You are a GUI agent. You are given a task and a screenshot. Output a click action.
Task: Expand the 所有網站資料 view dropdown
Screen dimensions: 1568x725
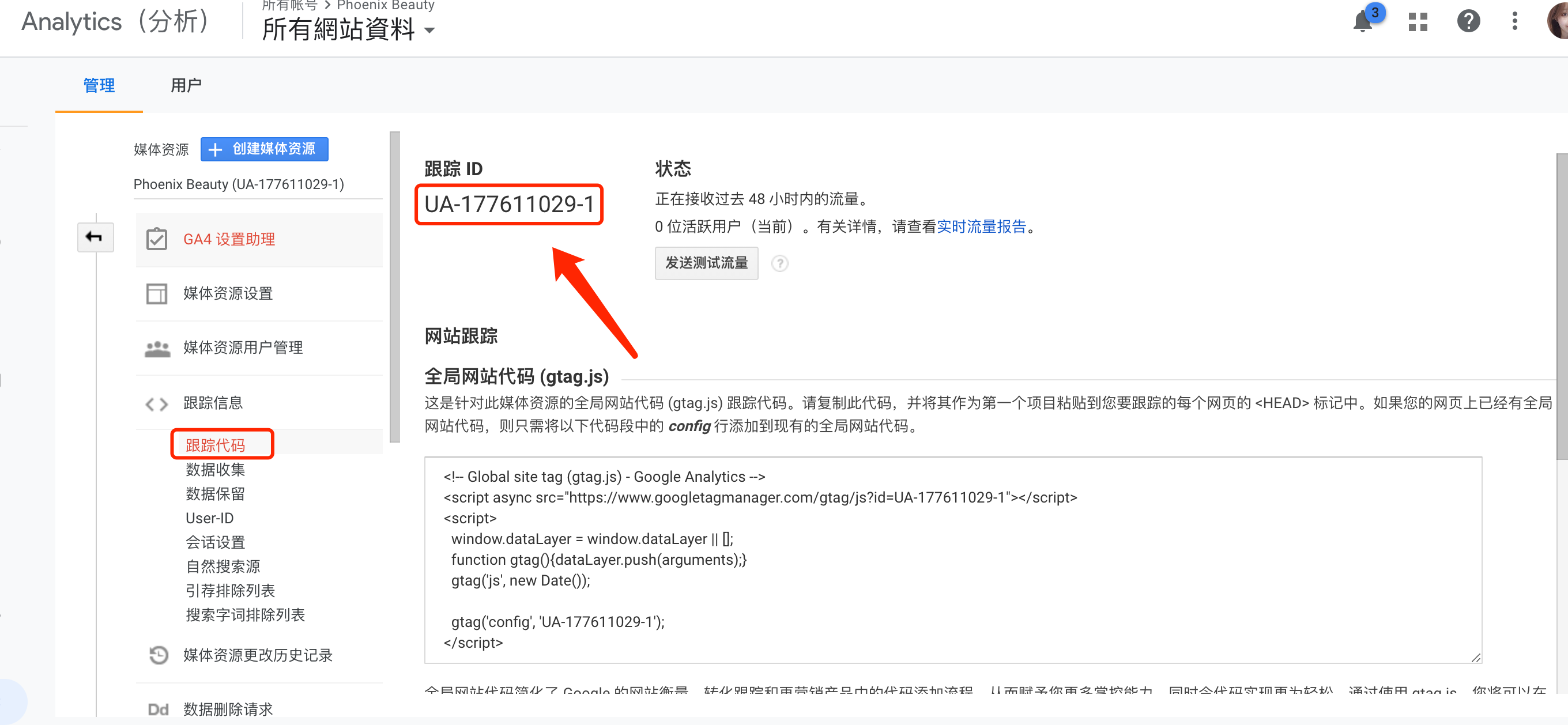click(429, 31)
